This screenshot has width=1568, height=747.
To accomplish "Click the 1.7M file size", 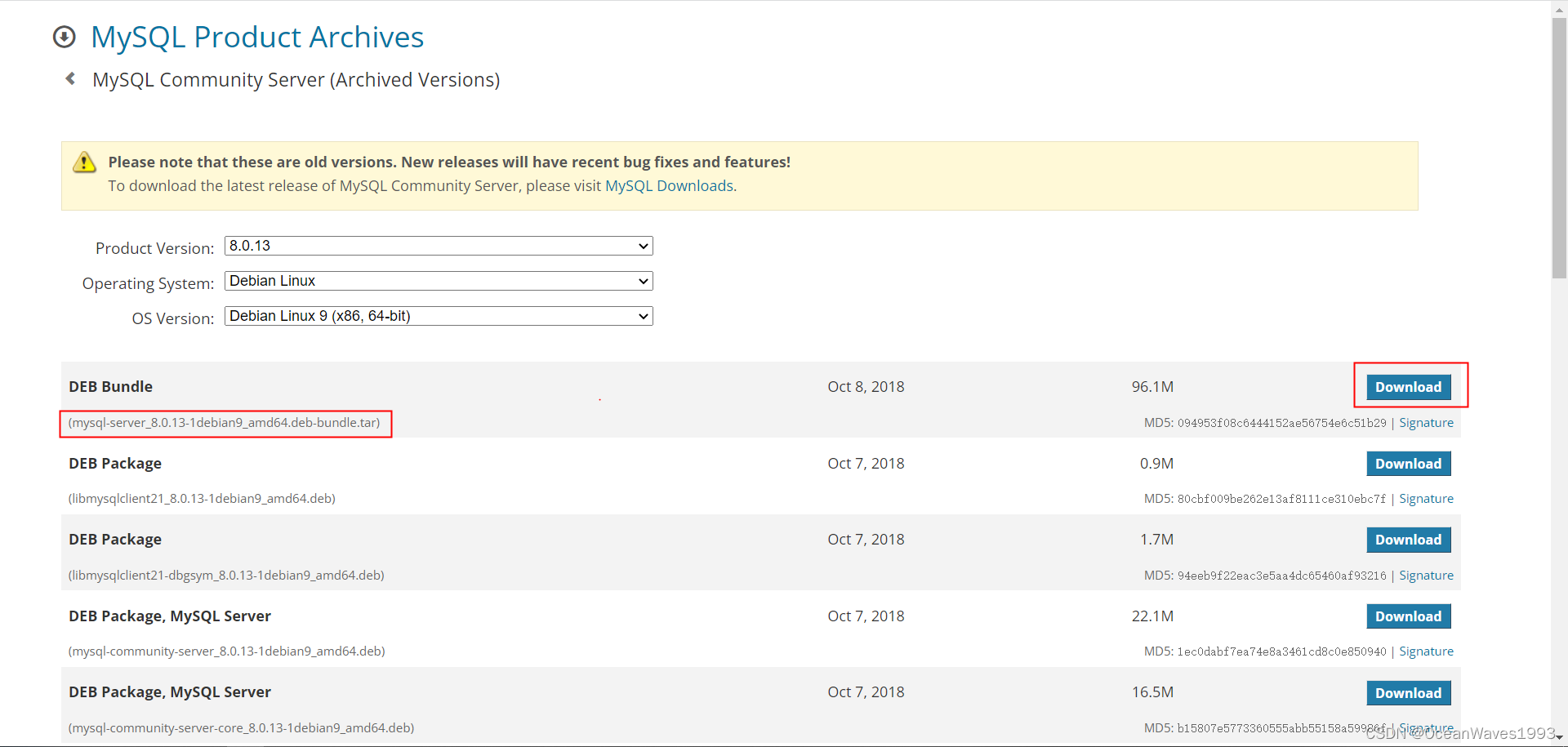I will coord(1156,540).
